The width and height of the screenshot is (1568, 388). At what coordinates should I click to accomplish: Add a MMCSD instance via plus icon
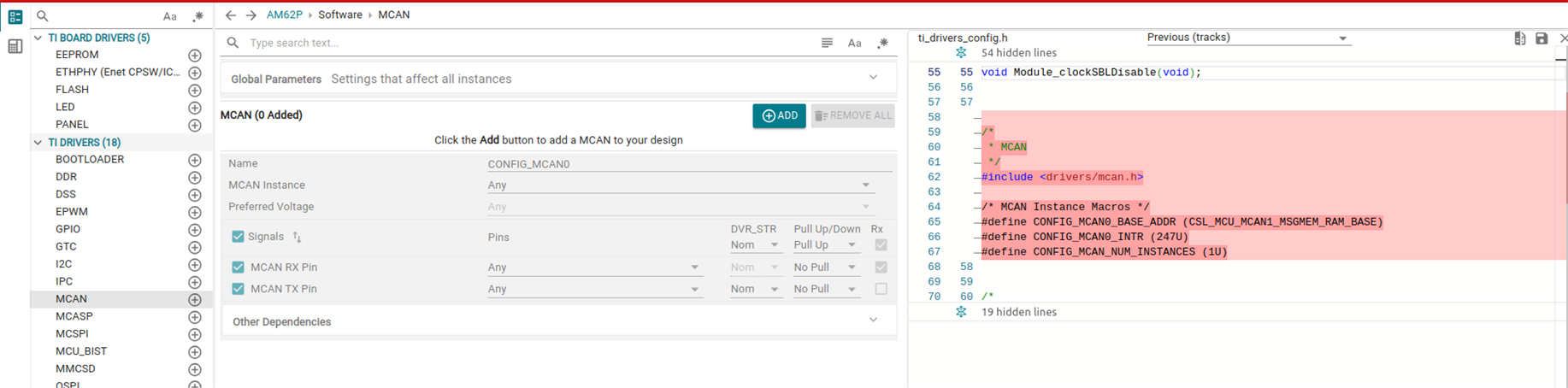(x=195, y=370)
